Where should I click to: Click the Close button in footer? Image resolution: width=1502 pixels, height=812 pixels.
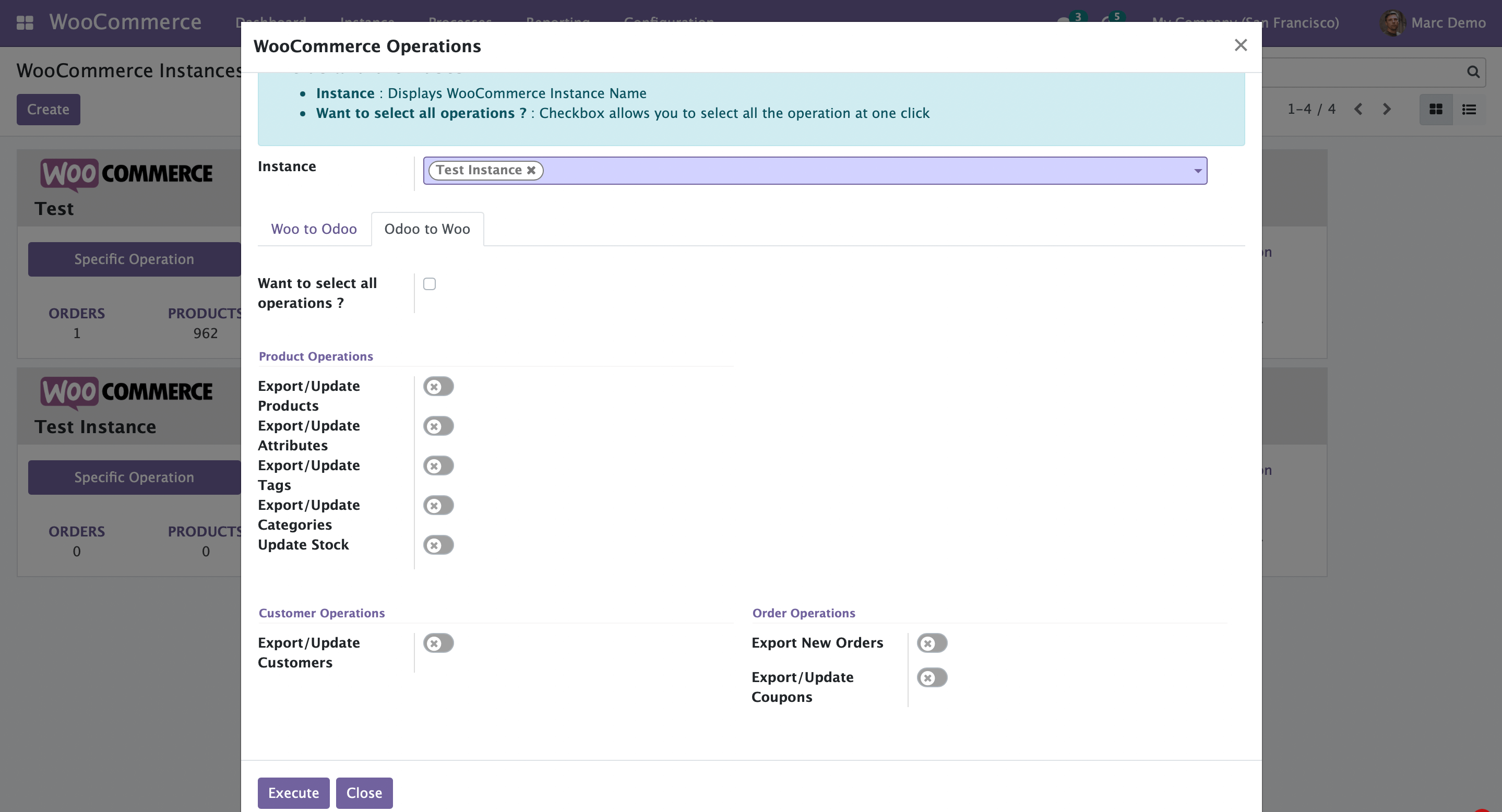[x=364, y=793]
